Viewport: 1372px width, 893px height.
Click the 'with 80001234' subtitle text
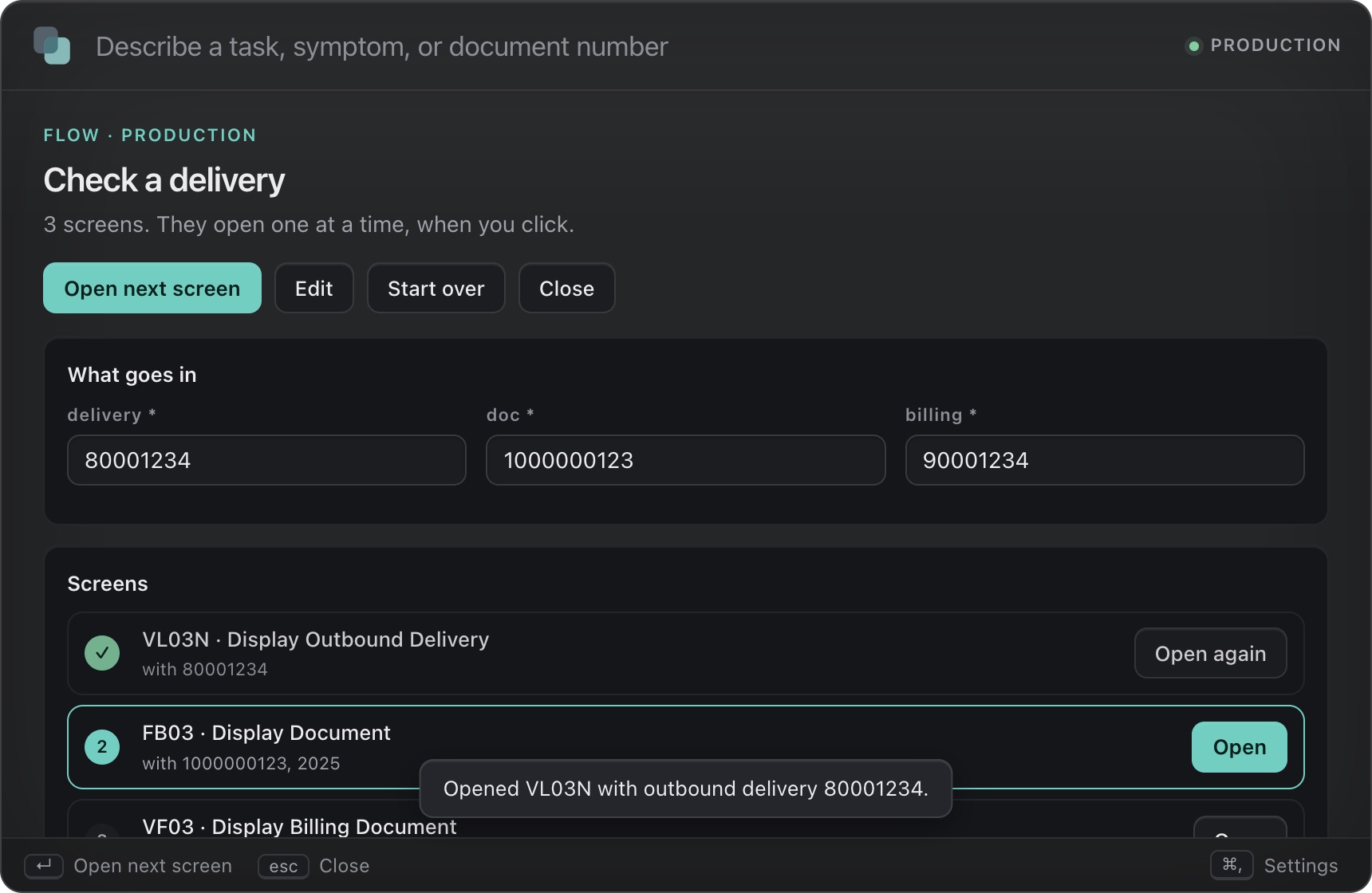click(x=205, y=670)
